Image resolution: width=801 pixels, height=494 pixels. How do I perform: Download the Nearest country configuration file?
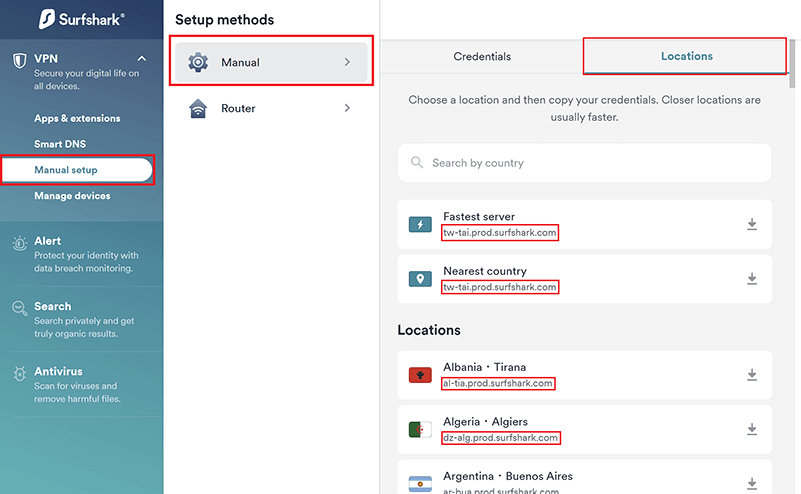[751, 279]
